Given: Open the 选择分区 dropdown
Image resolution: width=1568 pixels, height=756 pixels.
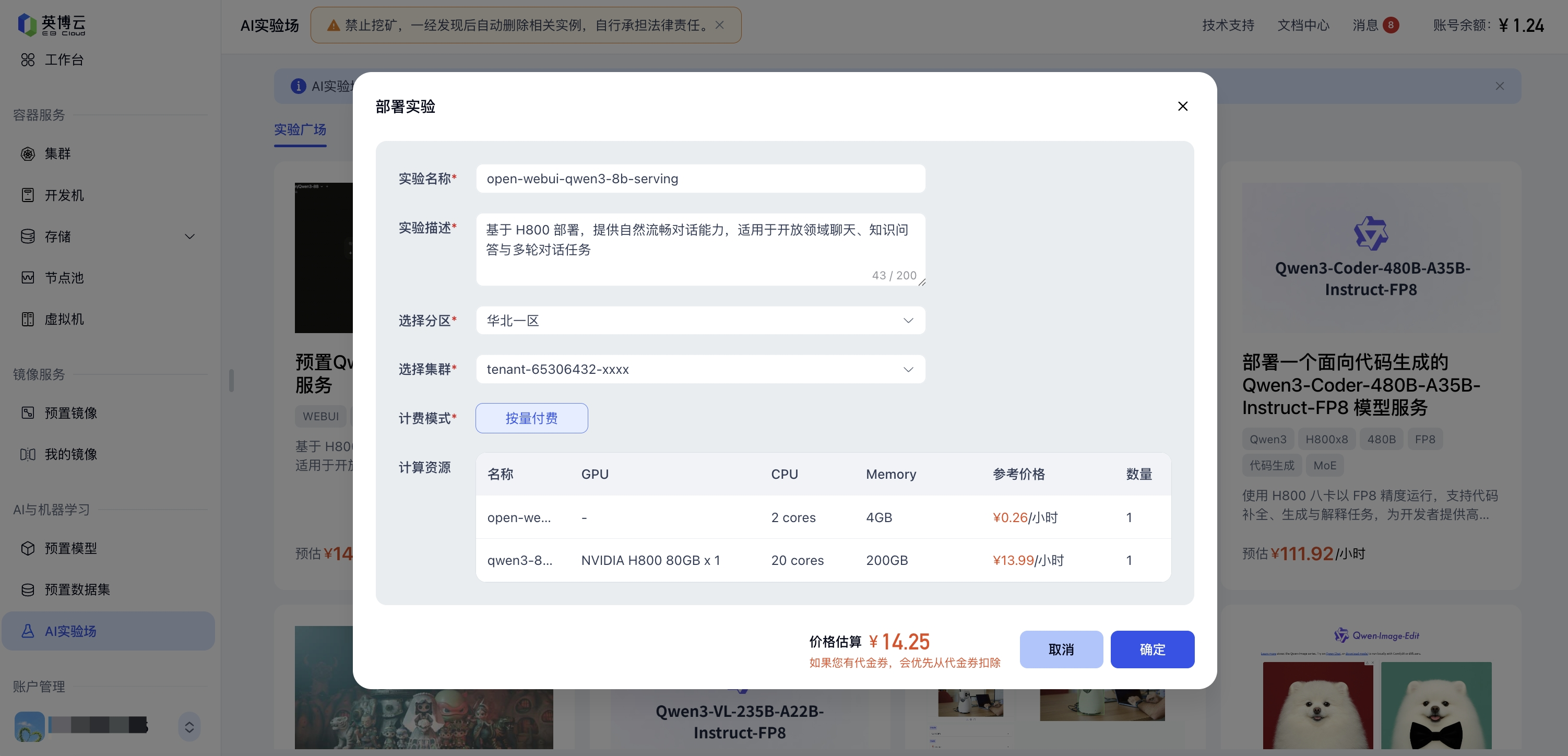Looking at the screenshot, I should 700,320.
